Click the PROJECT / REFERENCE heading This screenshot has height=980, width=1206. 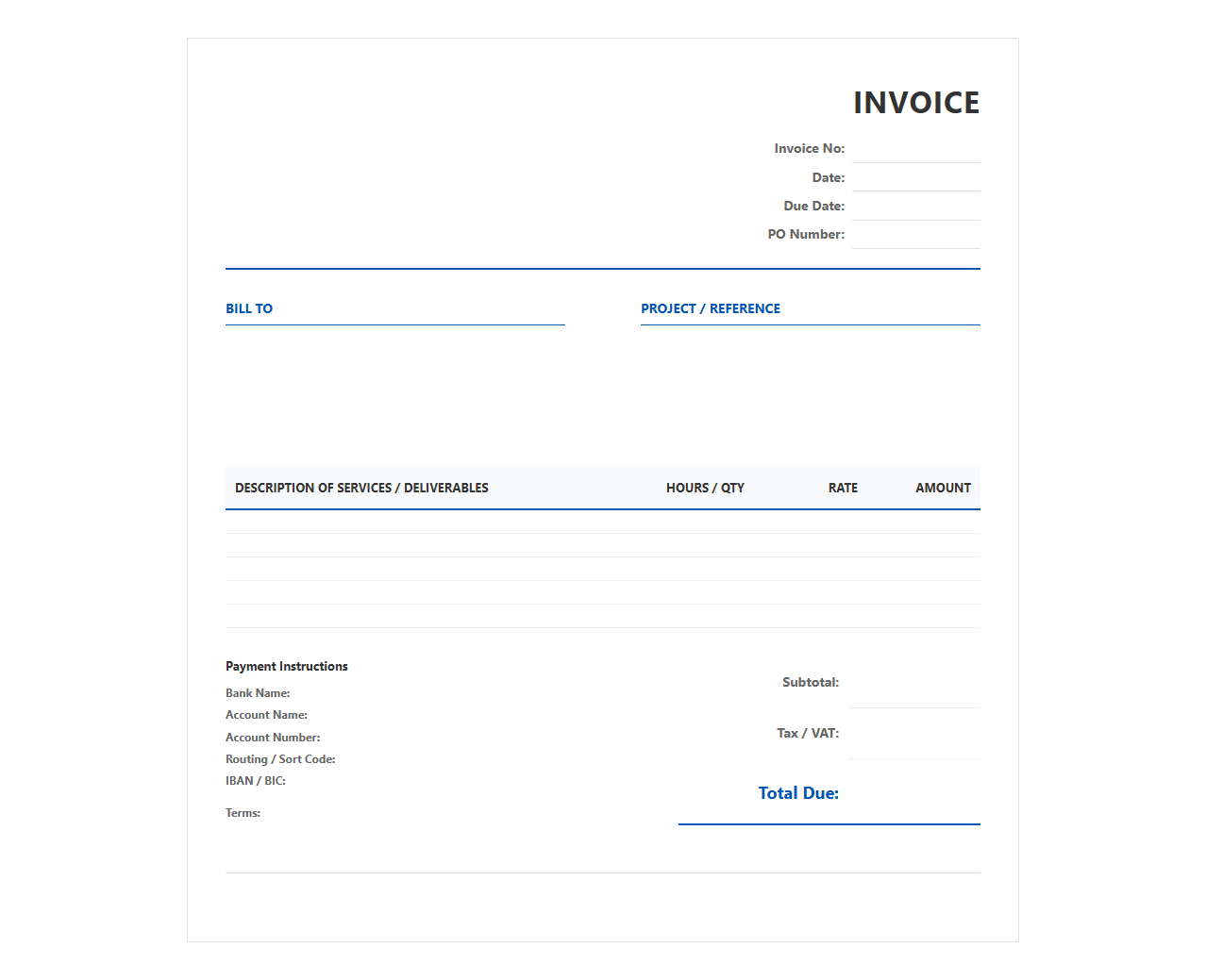point(711,308)
